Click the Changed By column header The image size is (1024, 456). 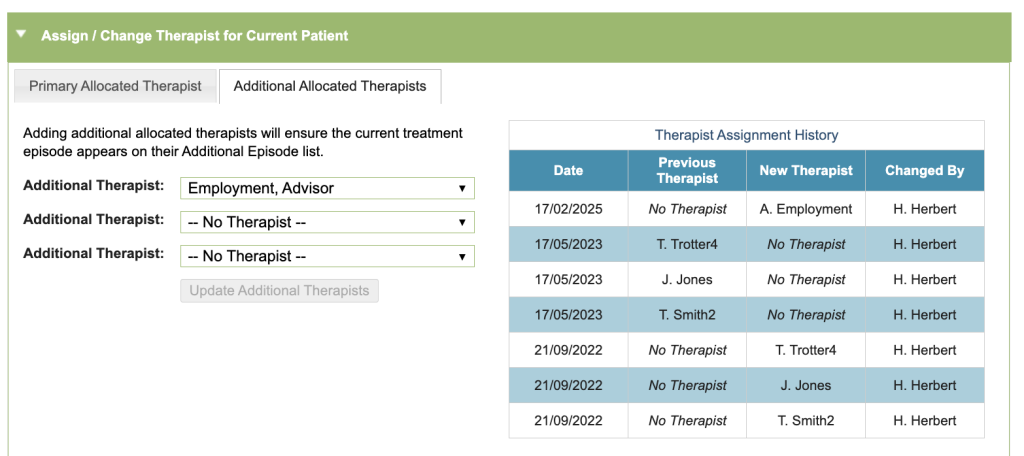pyautogui.click(x=925, y=171)
